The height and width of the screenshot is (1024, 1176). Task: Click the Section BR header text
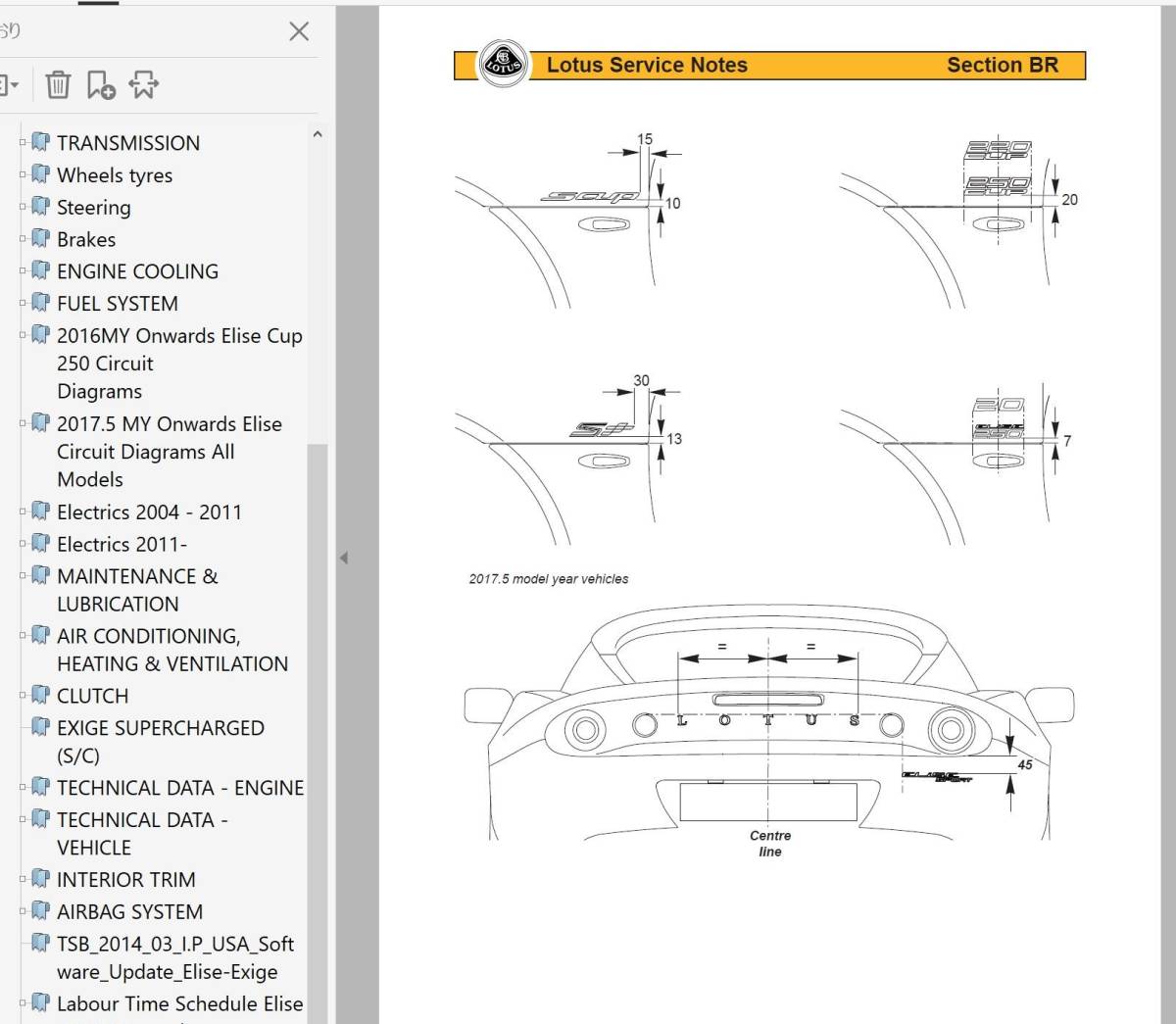click(x=1003, y=66)
